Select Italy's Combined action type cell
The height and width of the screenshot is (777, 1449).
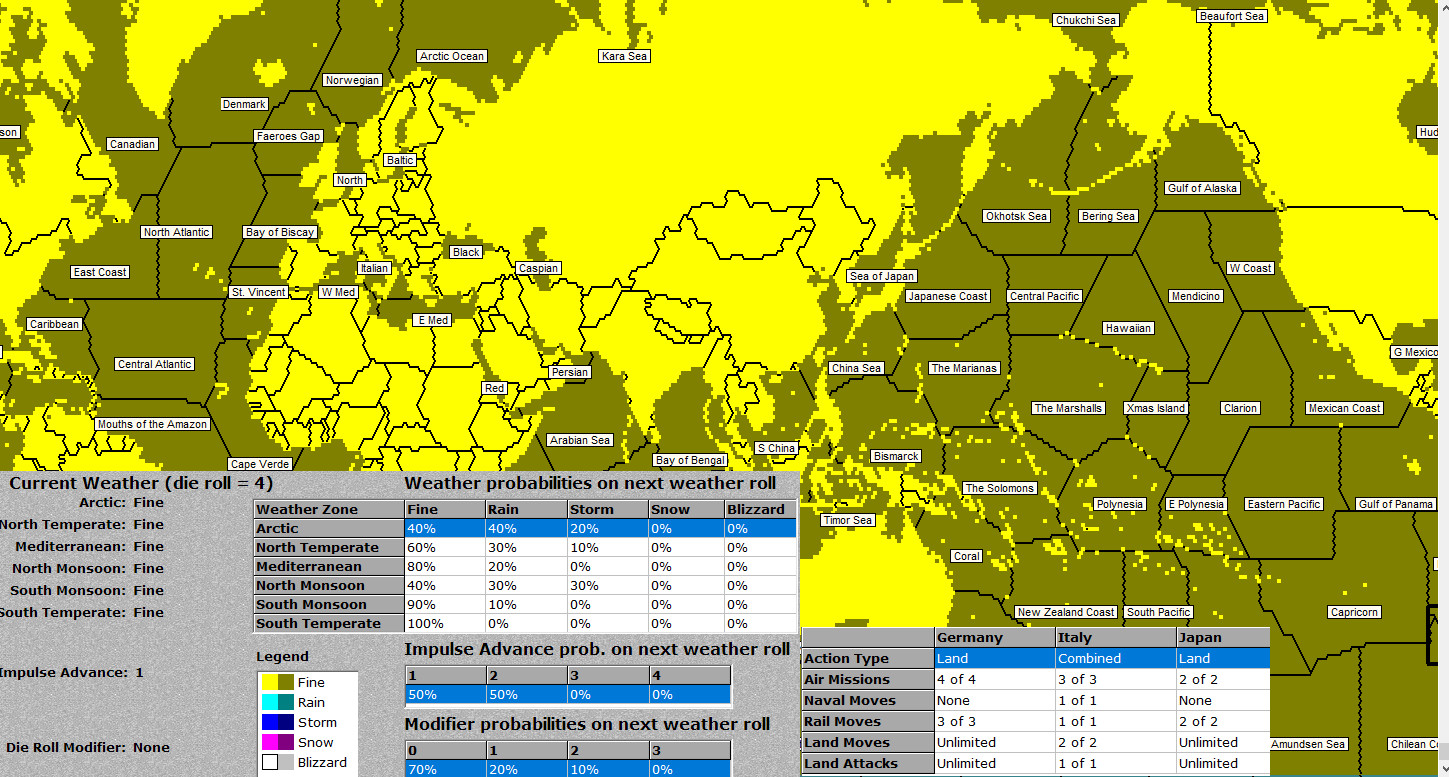(1116, 658)
